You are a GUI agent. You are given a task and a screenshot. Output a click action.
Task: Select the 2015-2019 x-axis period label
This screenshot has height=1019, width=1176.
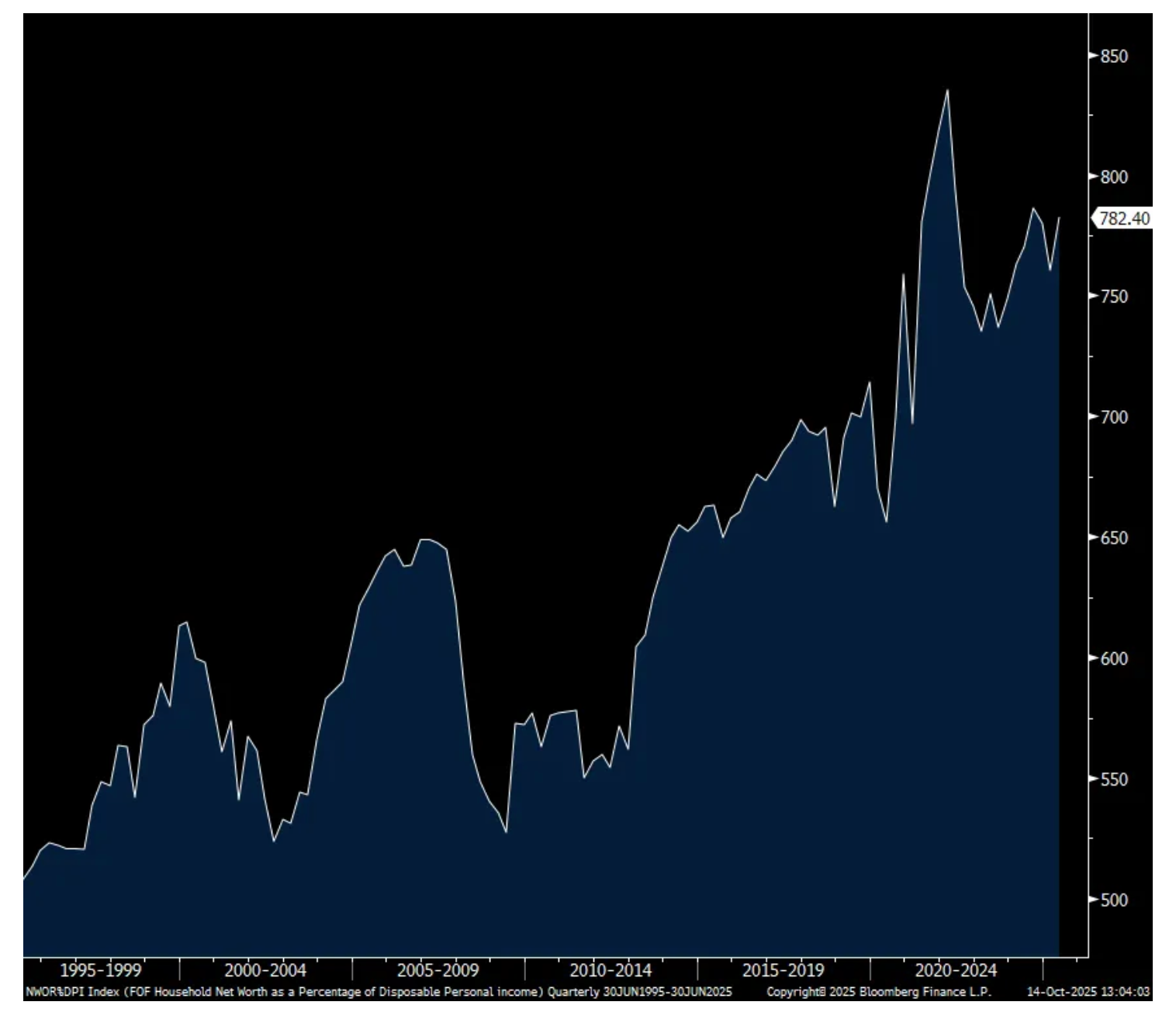pyautogui.click(x=783, y=970)
